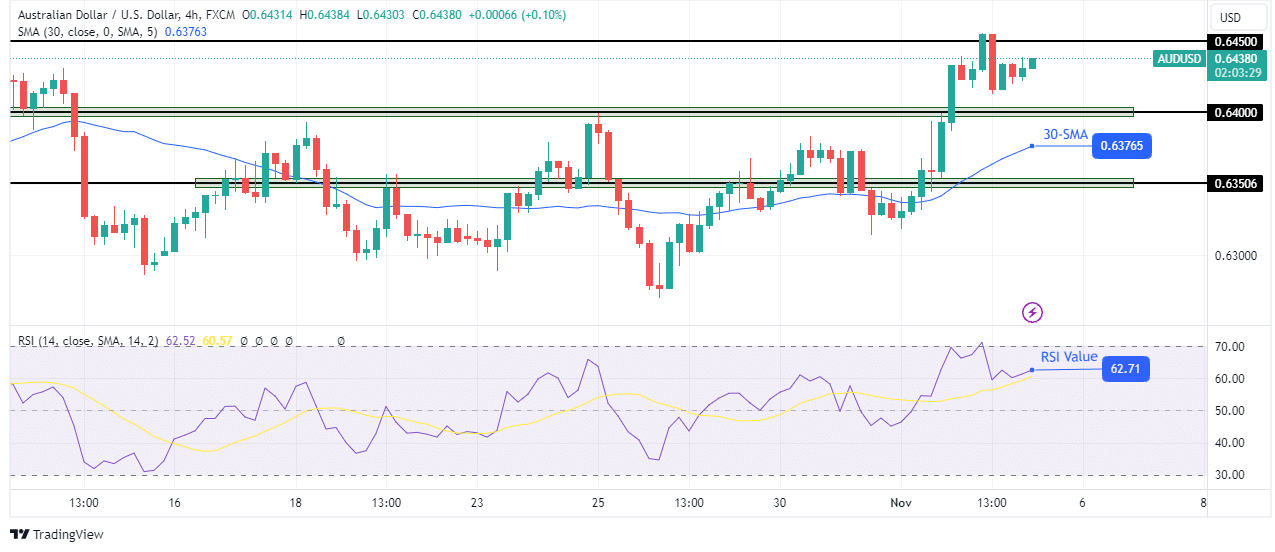The image size is (1275, 552).
Task: Click the 8 date label on time axis
Action: point(1203,502)
